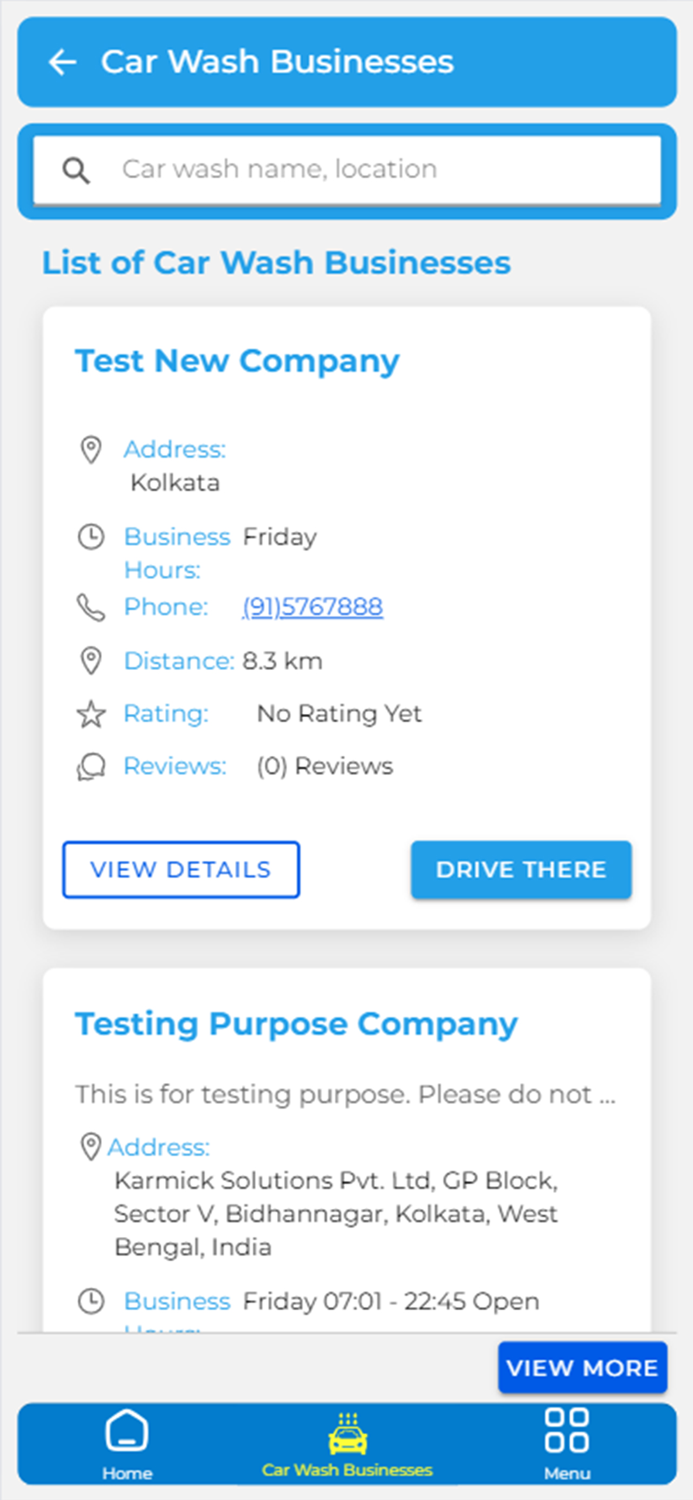Viewport: 693px width, 1500px height.
Task: Click the address pin for Testing Purpose Company
Action: (91, 1146)
